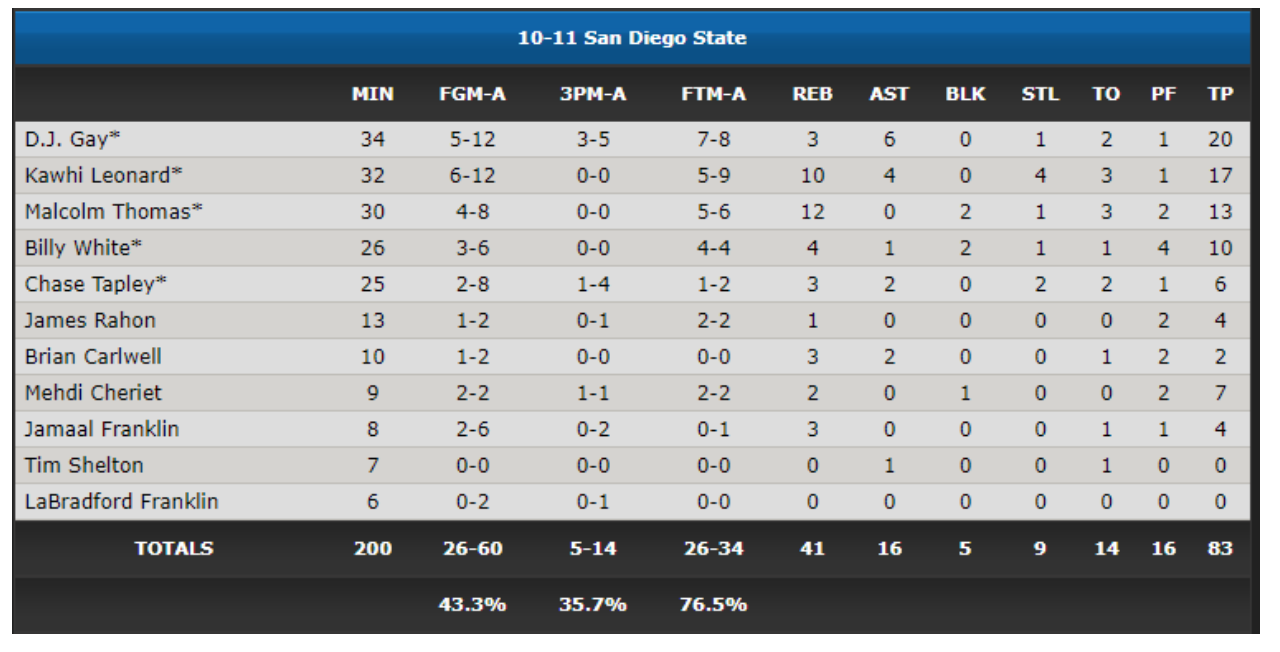
Task: Select Malcolm Thomas in player list
Action: click(114, 211)
